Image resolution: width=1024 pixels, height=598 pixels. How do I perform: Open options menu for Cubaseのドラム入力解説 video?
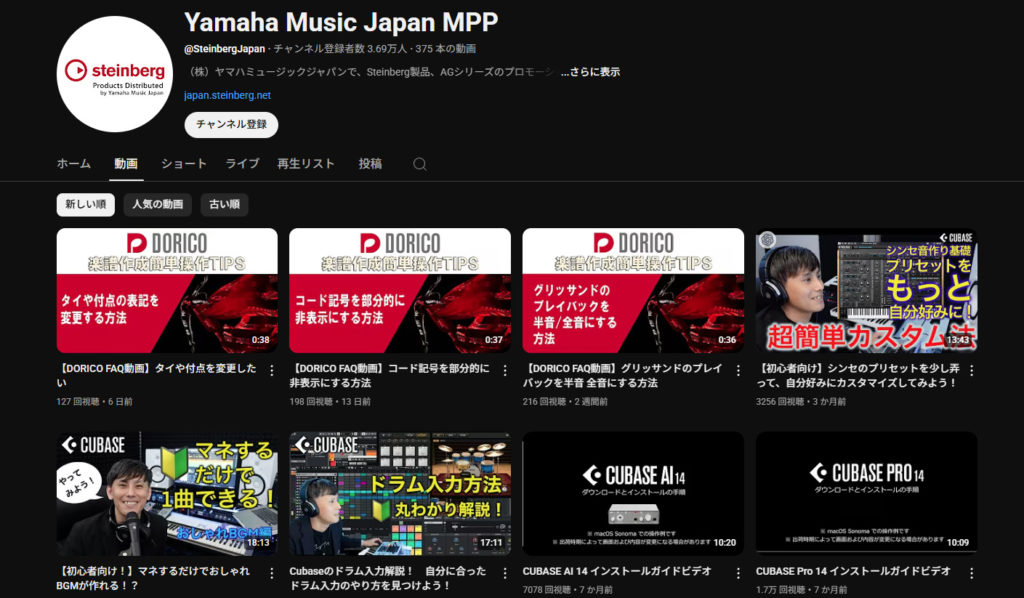tap(504, 573)
